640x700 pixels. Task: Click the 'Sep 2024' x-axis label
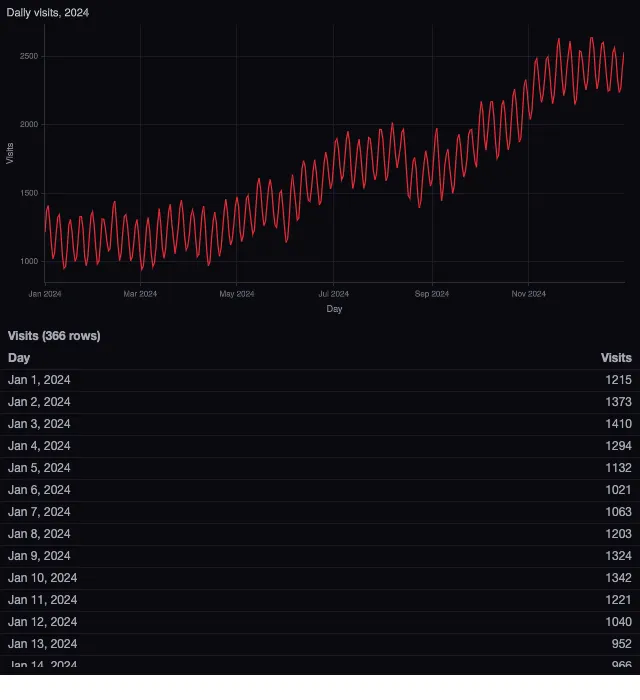[432, 294]
